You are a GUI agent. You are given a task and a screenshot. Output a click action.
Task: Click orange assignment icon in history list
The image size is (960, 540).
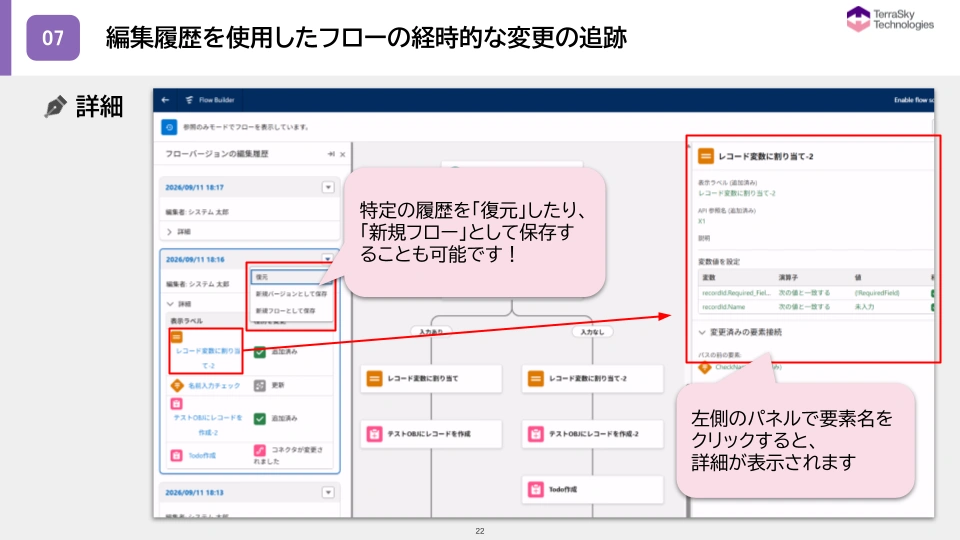[x=177, y=337]
